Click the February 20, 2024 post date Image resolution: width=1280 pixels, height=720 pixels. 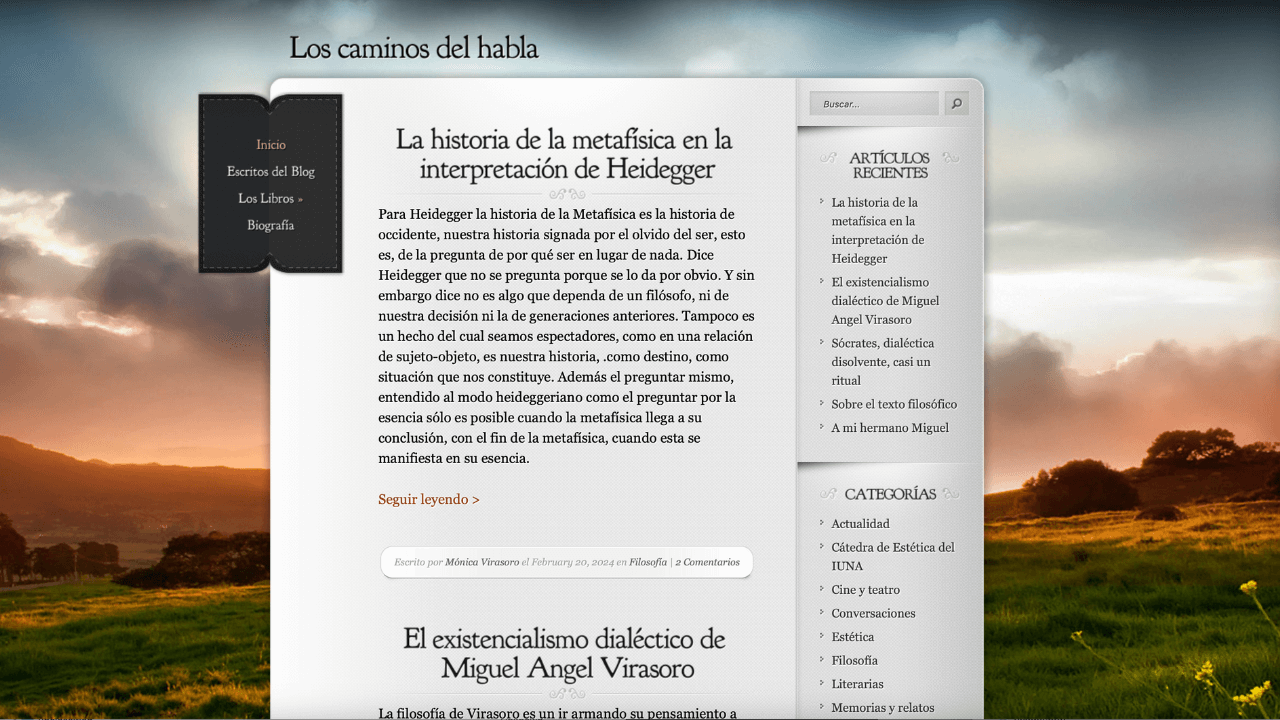click(572, 562)
